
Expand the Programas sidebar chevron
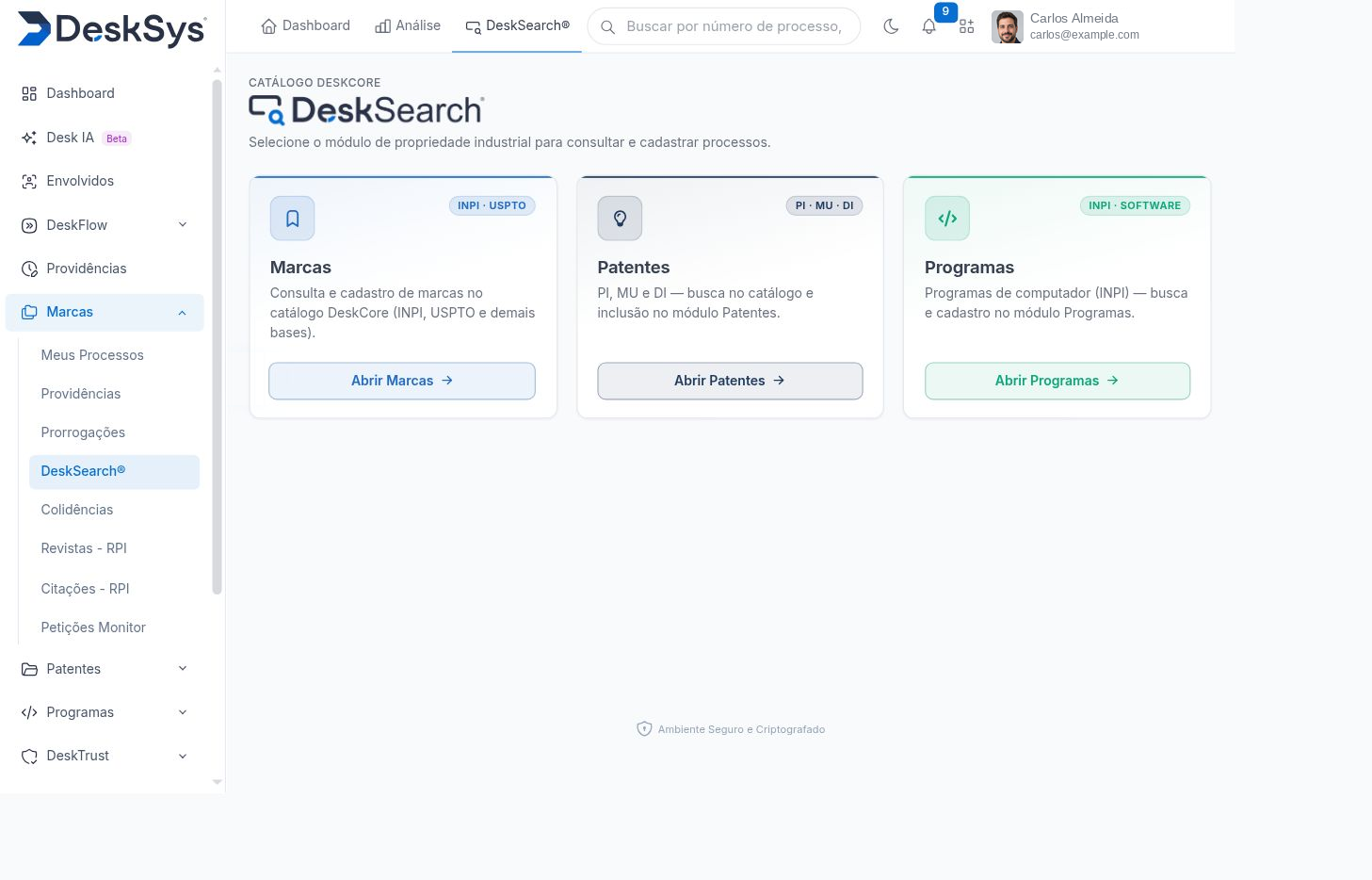coord(183,712)
